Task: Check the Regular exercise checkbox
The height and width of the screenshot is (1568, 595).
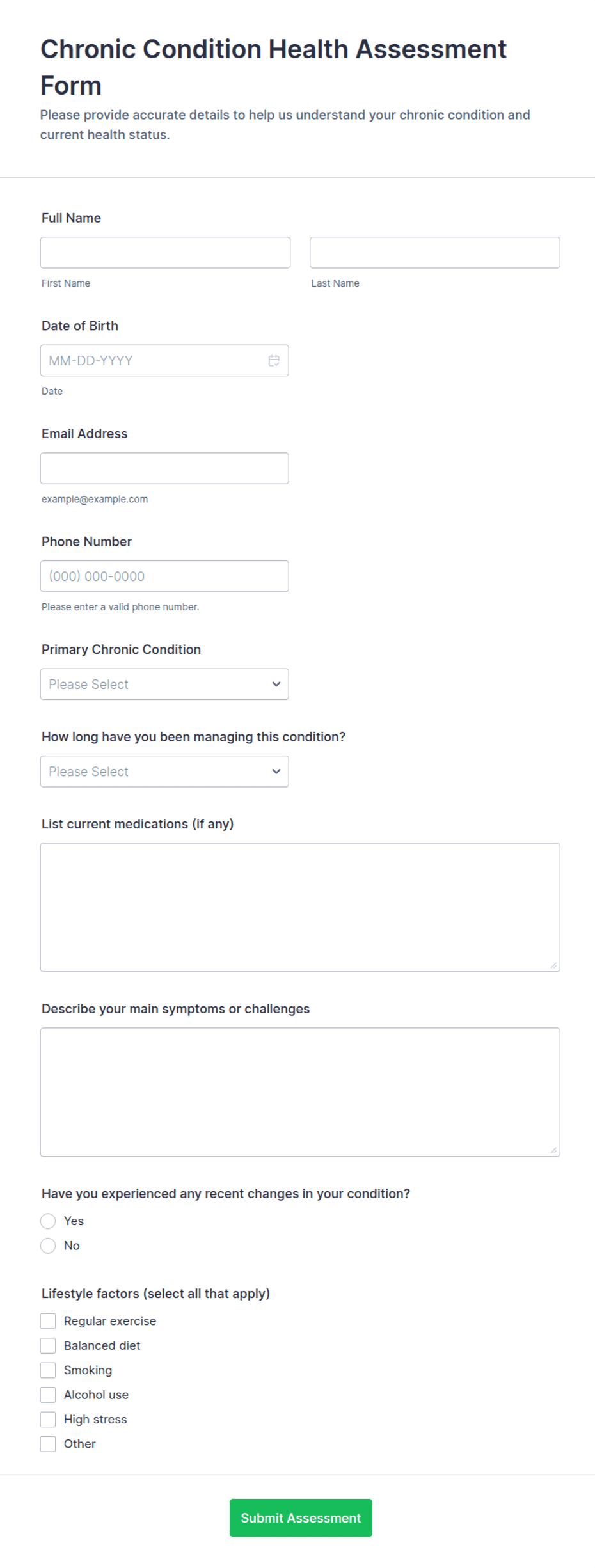Action: click(48, 1321)
